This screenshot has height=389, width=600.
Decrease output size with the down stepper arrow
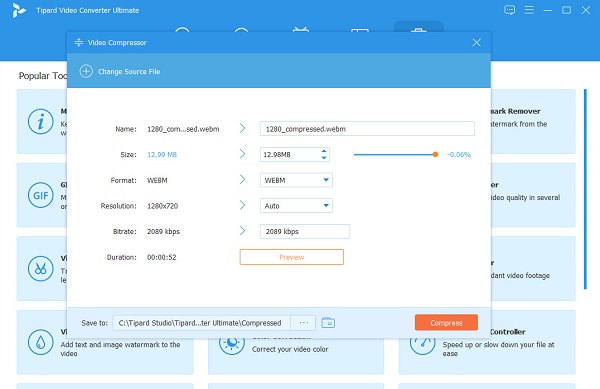[x=324, y=158]
